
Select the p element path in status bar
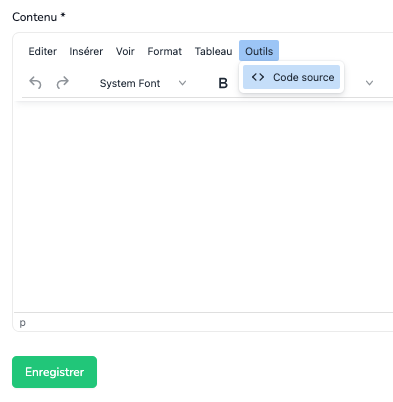click(x=22, y=323)
